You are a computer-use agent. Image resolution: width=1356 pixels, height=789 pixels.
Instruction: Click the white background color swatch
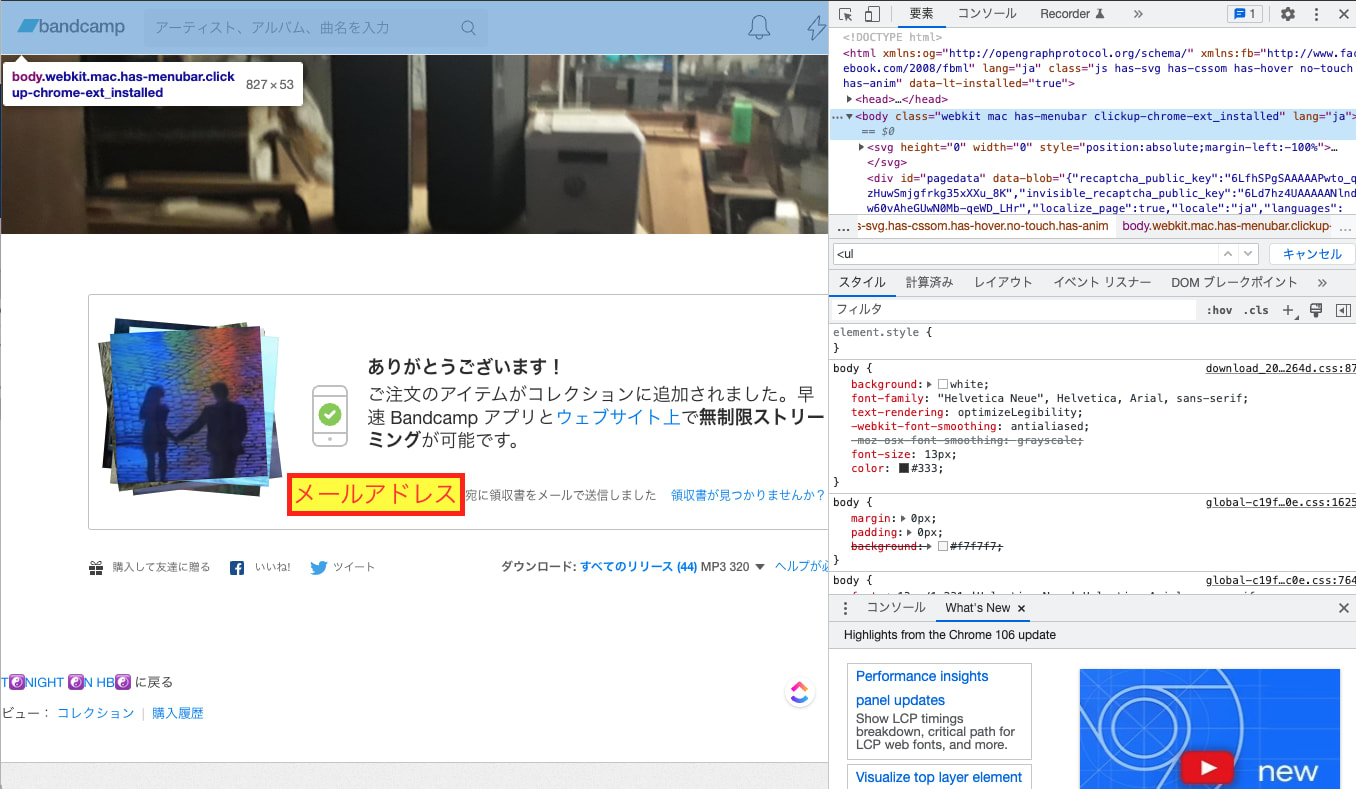coord(942,383)
